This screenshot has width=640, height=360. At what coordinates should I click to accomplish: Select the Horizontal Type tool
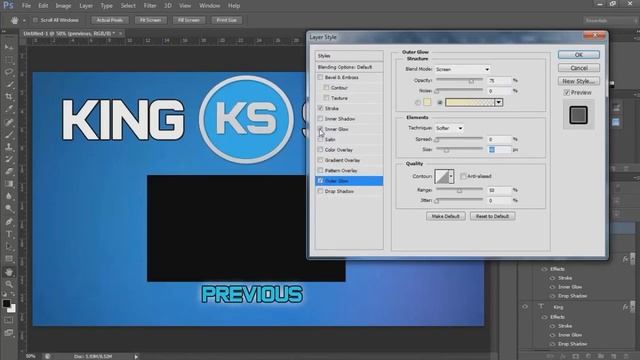[x=9, y=234]
